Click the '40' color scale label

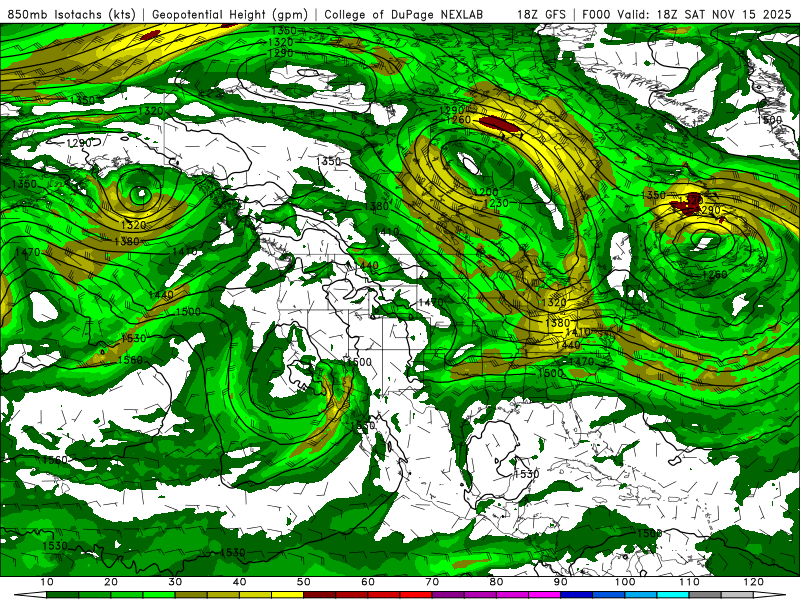(x=239, y=582)
